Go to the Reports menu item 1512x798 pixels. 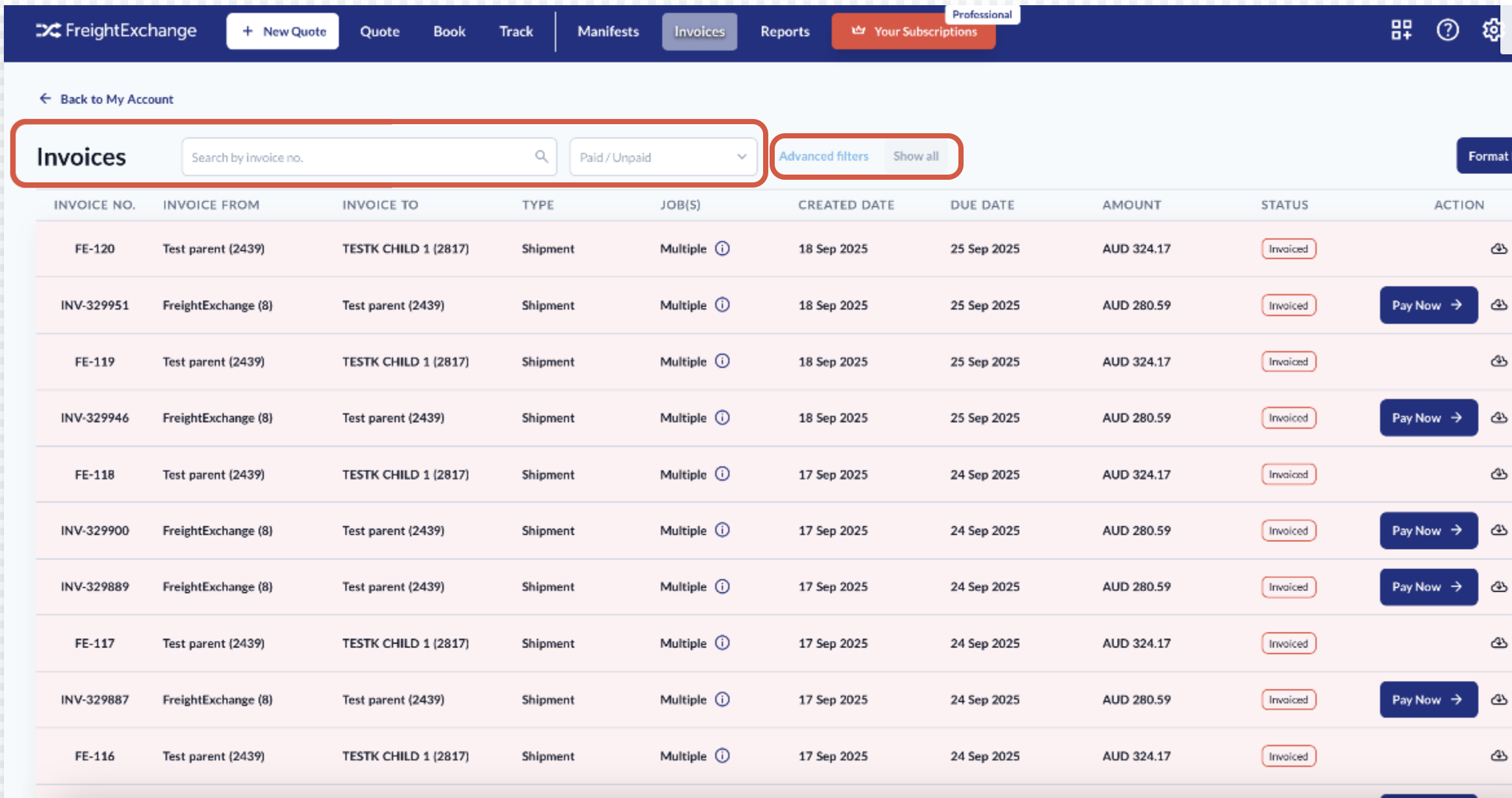tap(784, 32)
